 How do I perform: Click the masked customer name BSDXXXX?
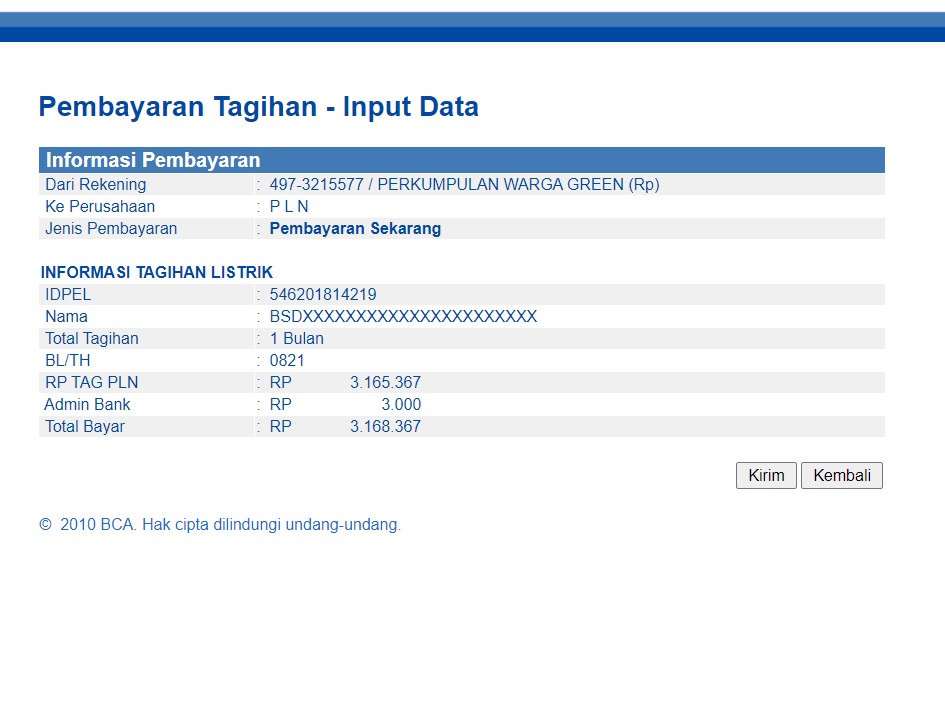pyautogui.click(x=403, y=317)
